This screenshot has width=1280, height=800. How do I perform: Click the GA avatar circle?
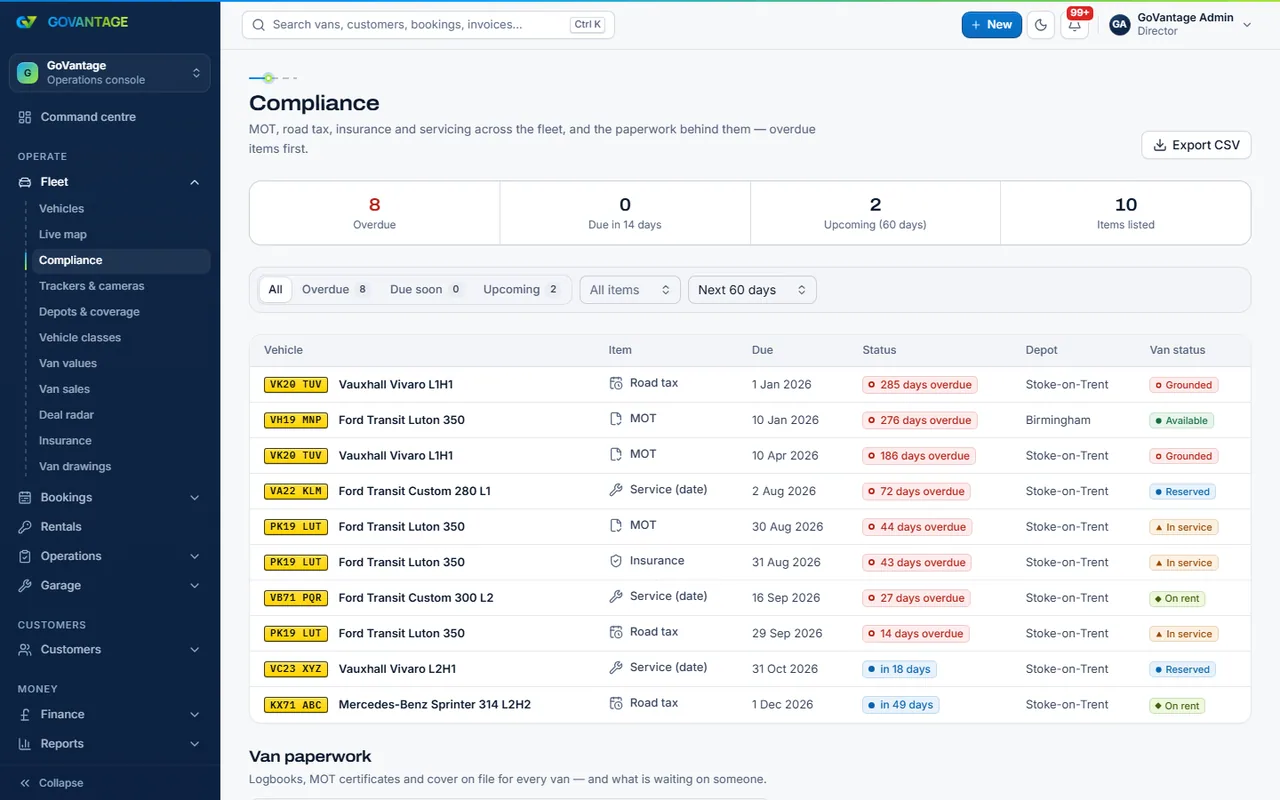click(1120, 25)
